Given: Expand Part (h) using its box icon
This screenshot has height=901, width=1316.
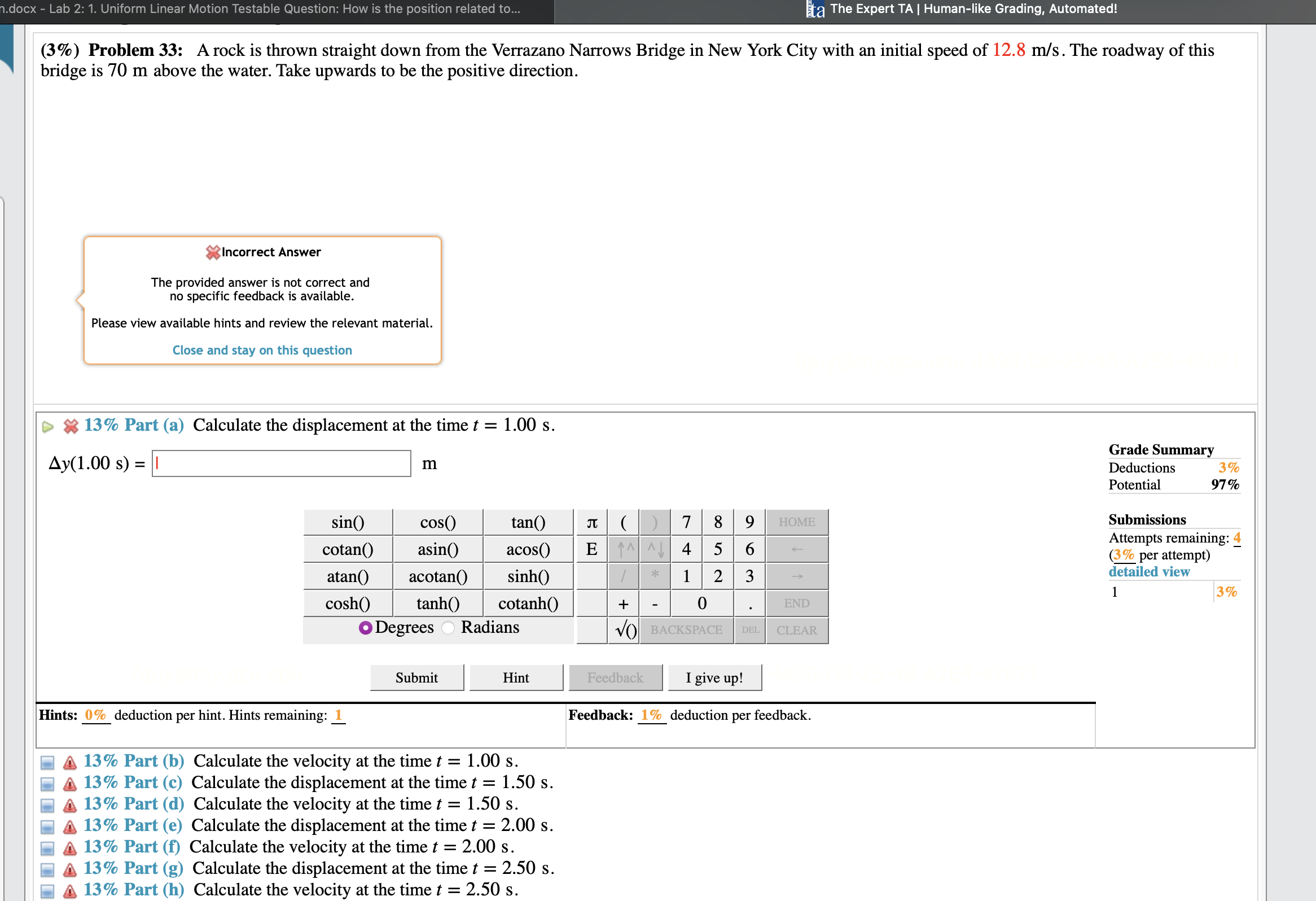Looking at the screenshot, I should click(47, 891).
